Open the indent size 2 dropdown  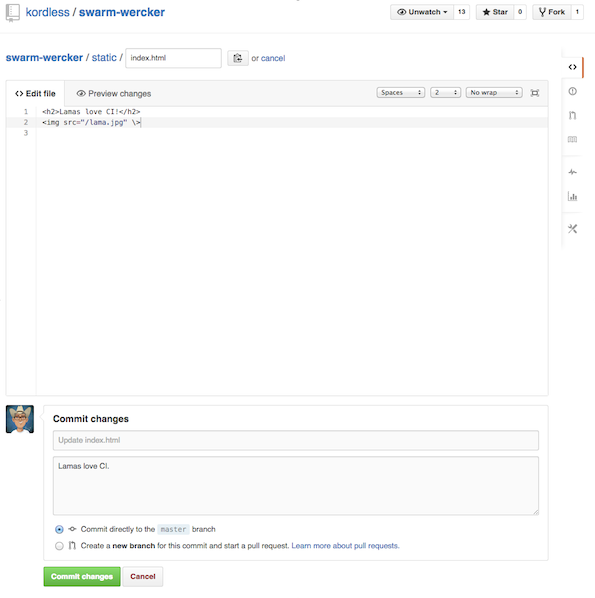click(445, 93)
